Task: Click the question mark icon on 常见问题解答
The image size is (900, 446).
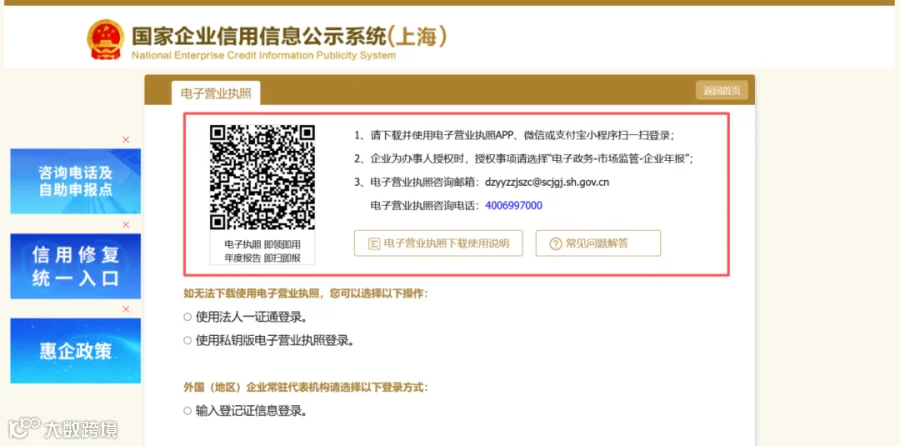Action: 555,243
